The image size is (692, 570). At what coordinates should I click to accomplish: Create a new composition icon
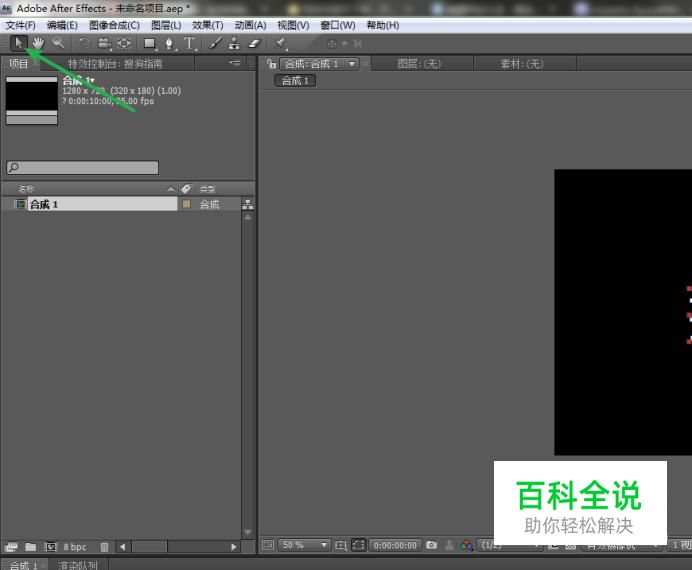click(51, 547)
